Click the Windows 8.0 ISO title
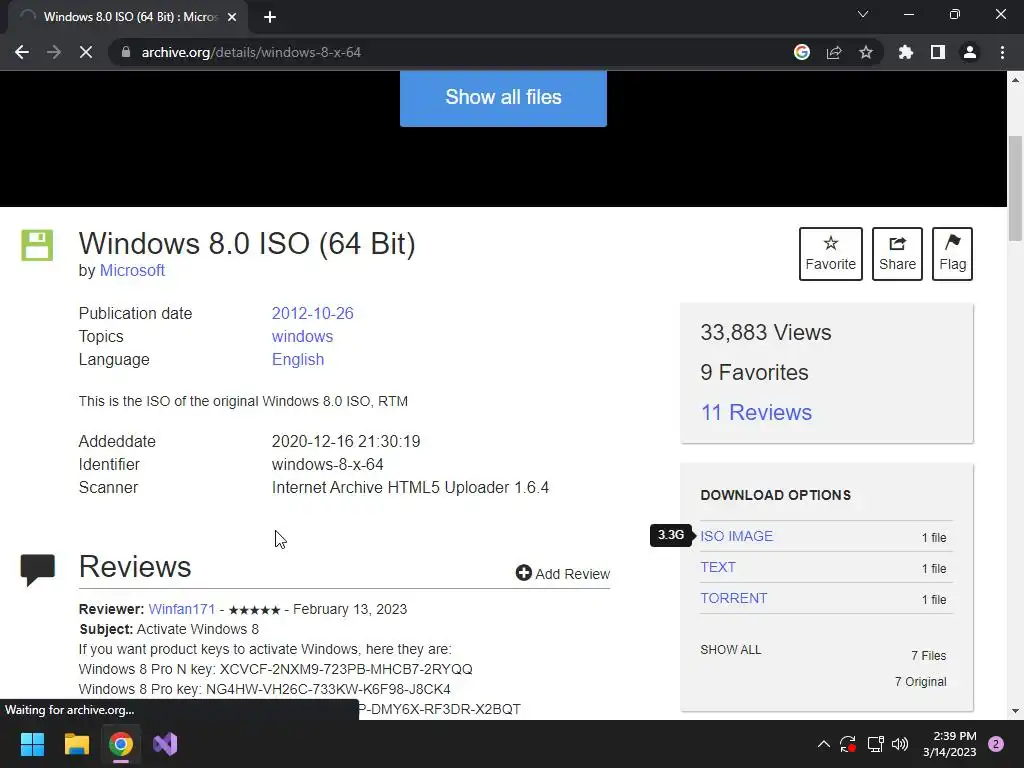The width and height of the screenshot is (1024, 768). pyautogui.click(x=247, y=244)
